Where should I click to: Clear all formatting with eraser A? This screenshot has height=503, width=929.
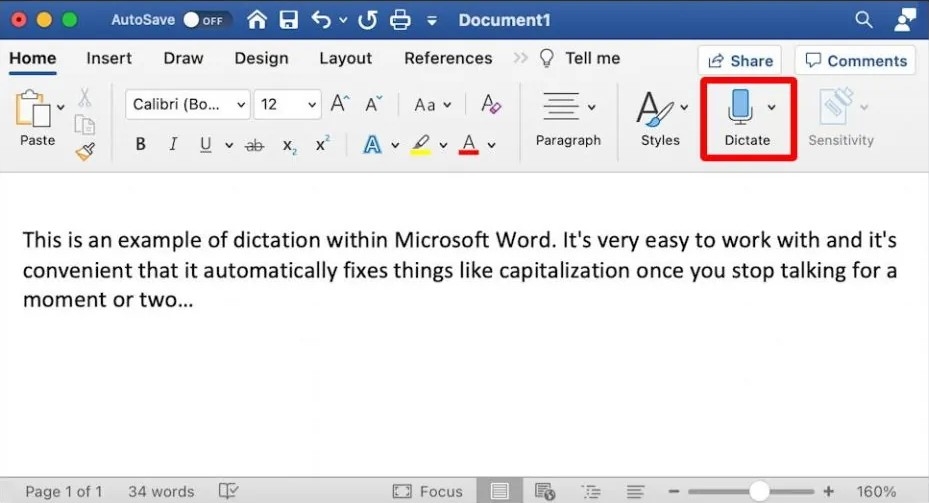coord(491,104)
